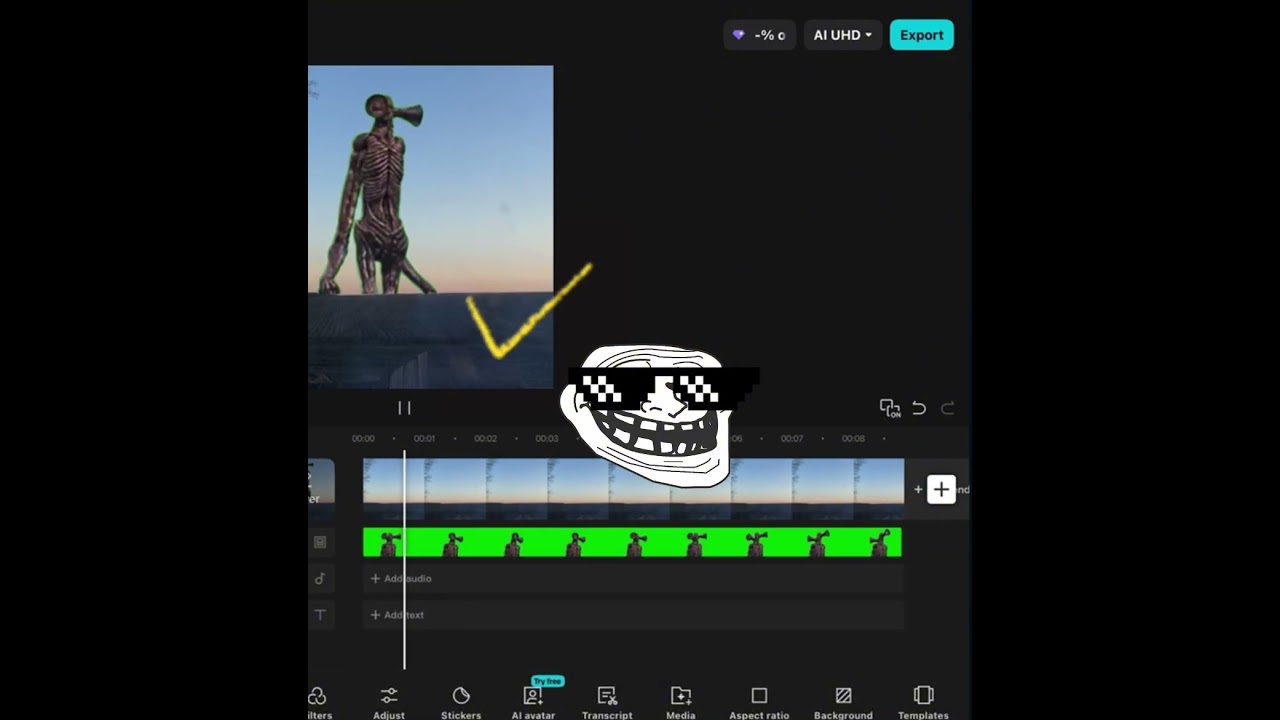Click the Export button
Viewport: 1280px width, 720px height.
(x=921, y=35)
